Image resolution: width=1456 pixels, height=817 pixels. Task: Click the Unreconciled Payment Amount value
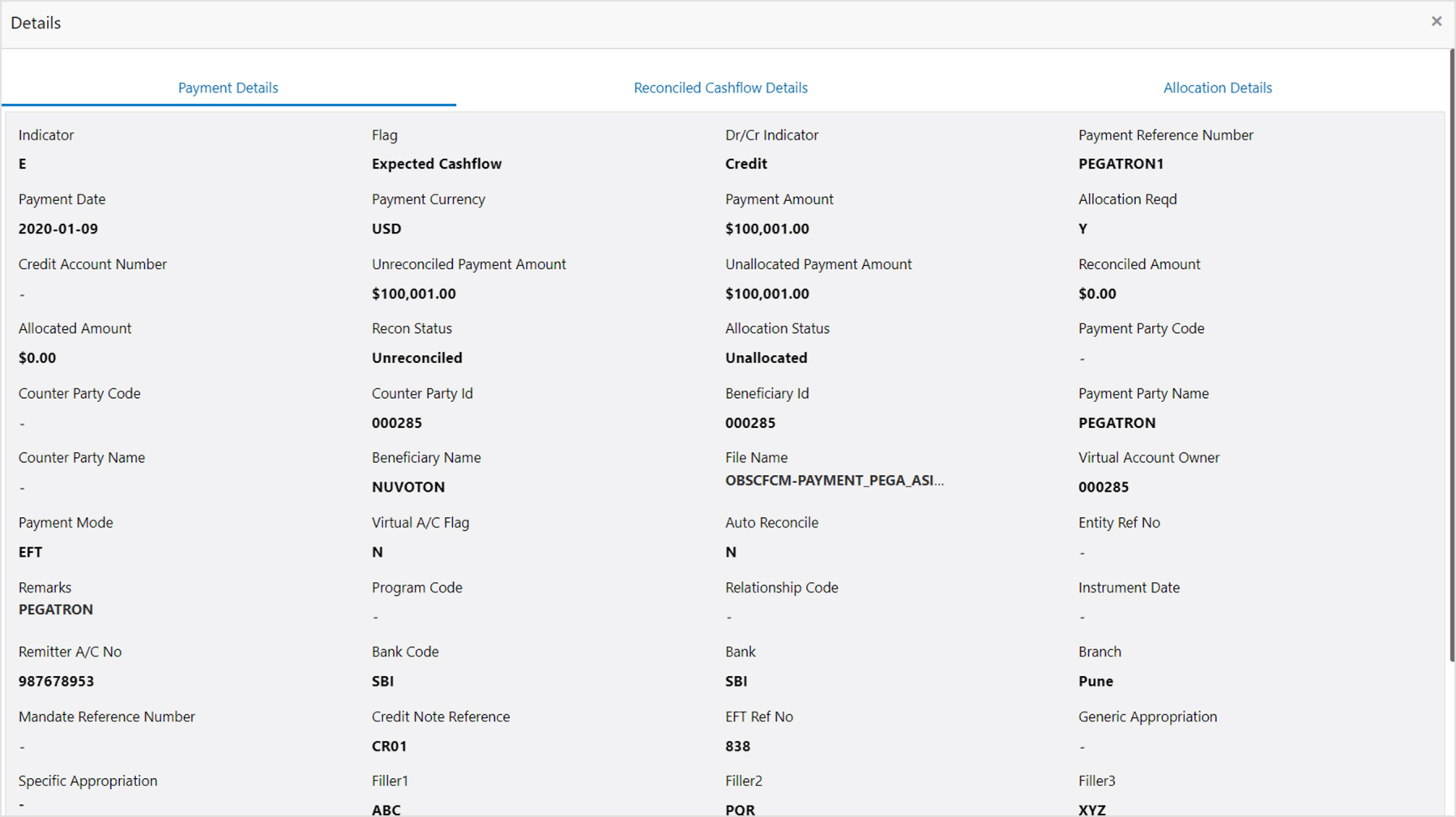tap(413, 293)
